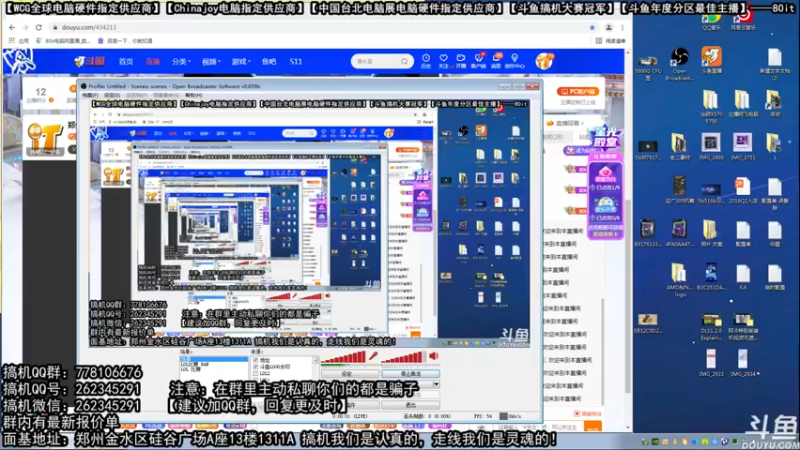This screenshot has height=450, width=800.
Task: Open the Douyu follow heart icon
Action: pos(443,61)
